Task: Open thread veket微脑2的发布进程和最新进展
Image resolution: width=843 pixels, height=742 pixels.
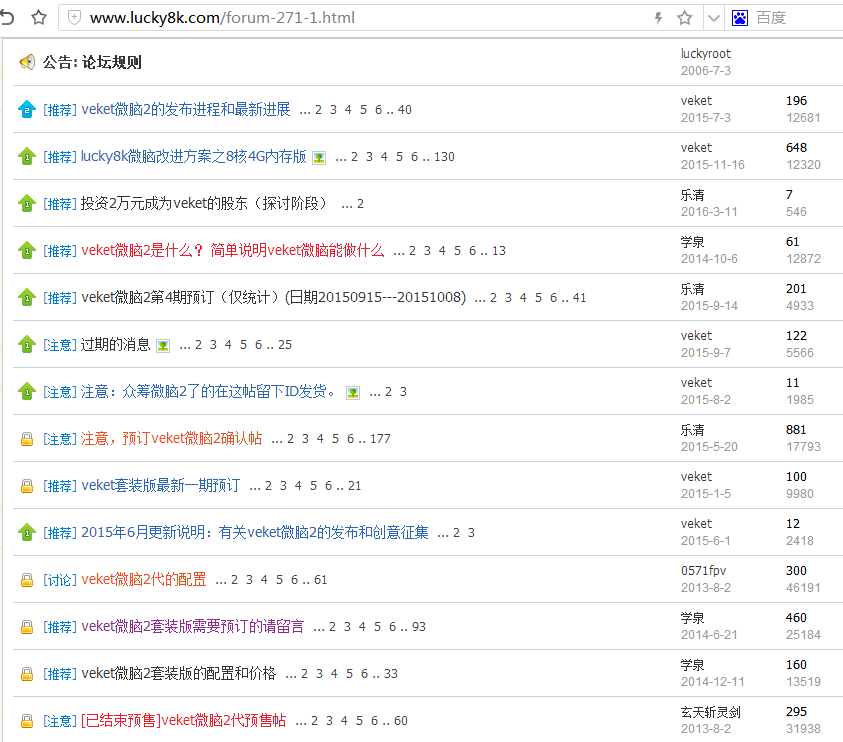Action: coord(185,109)
